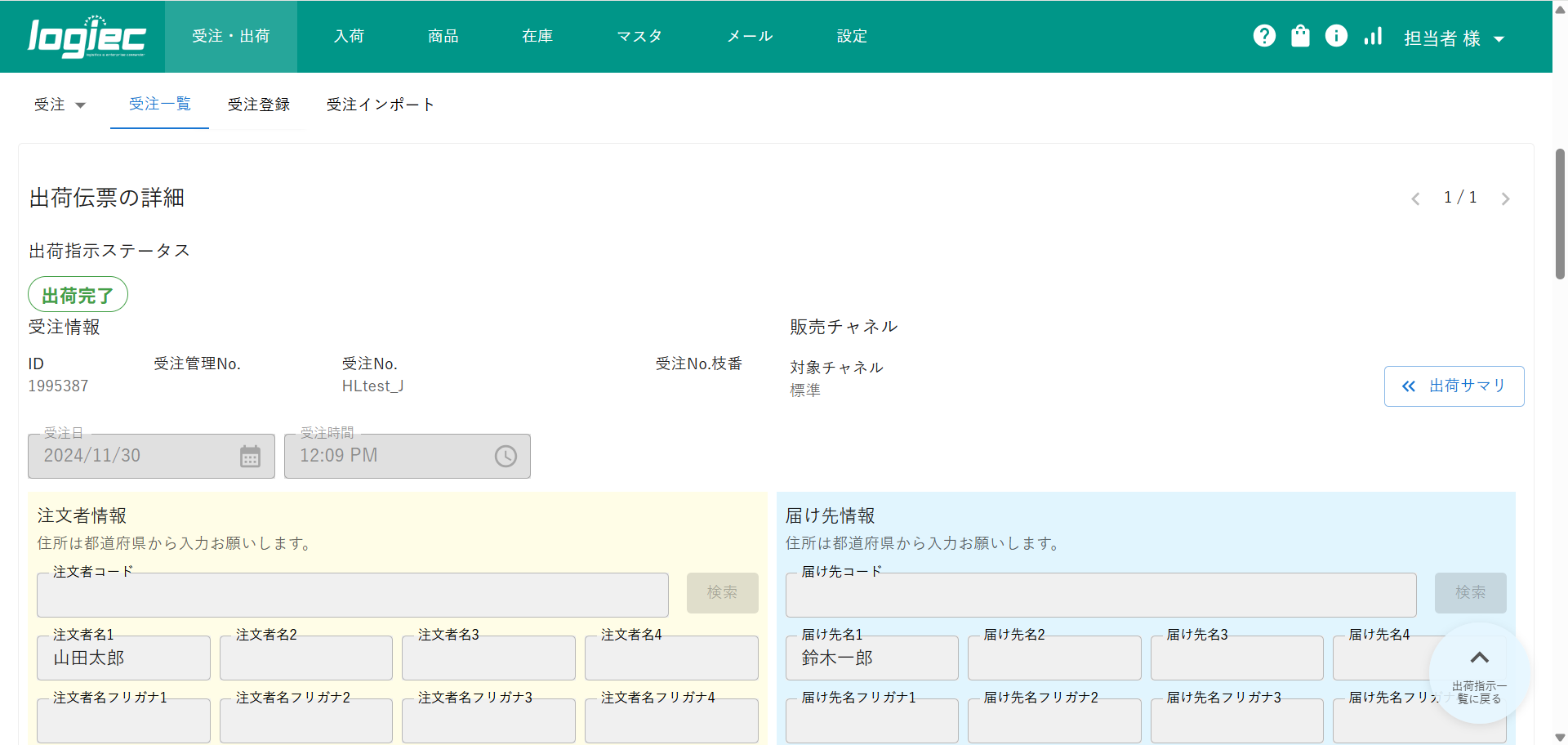Go to previous shipping slip with left chevron
The height and width of the screenshot is (745, 1568).
[1415, 199]
